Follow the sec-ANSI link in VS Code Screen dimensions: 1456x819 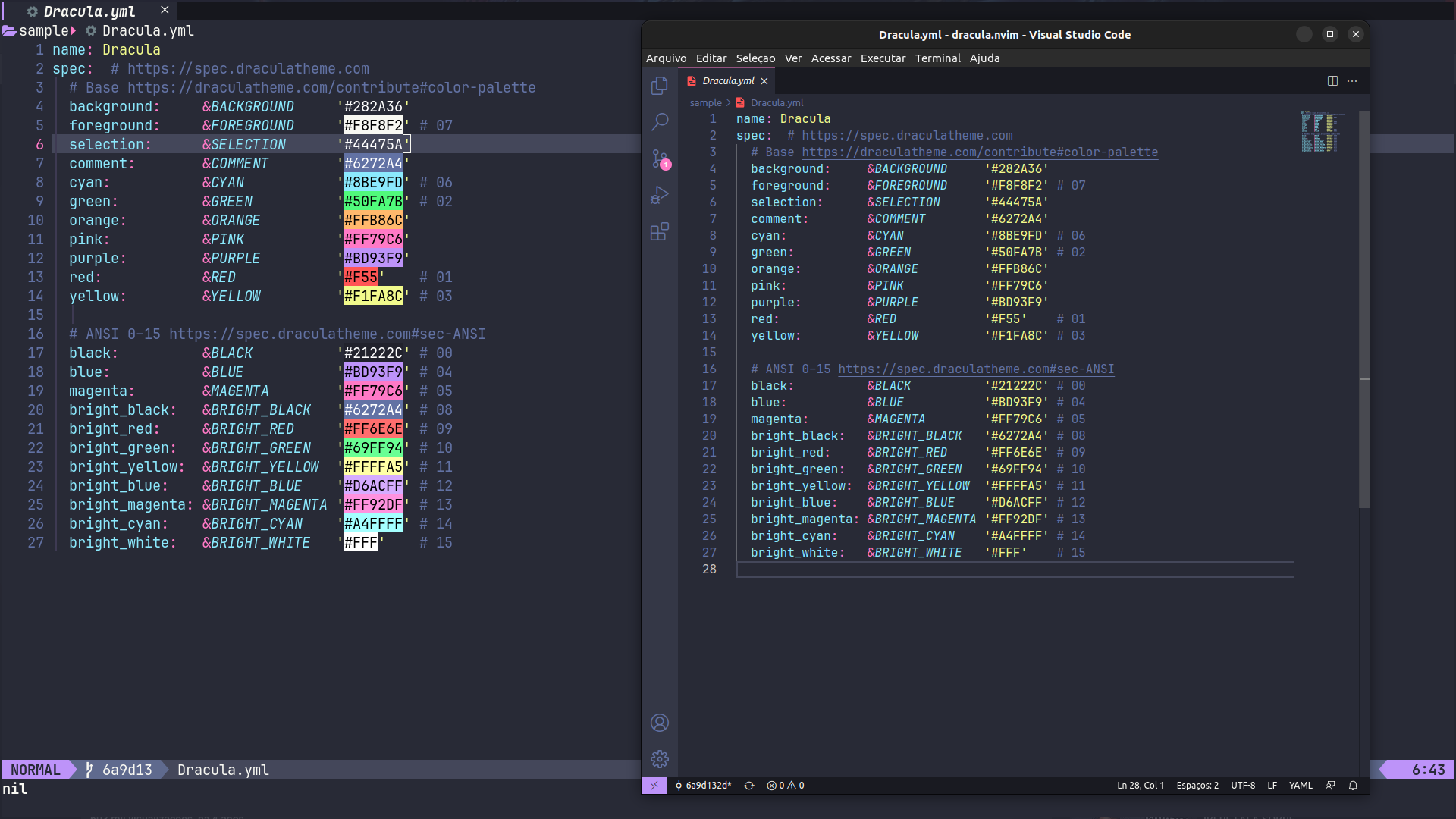click(x=976, y=369)
